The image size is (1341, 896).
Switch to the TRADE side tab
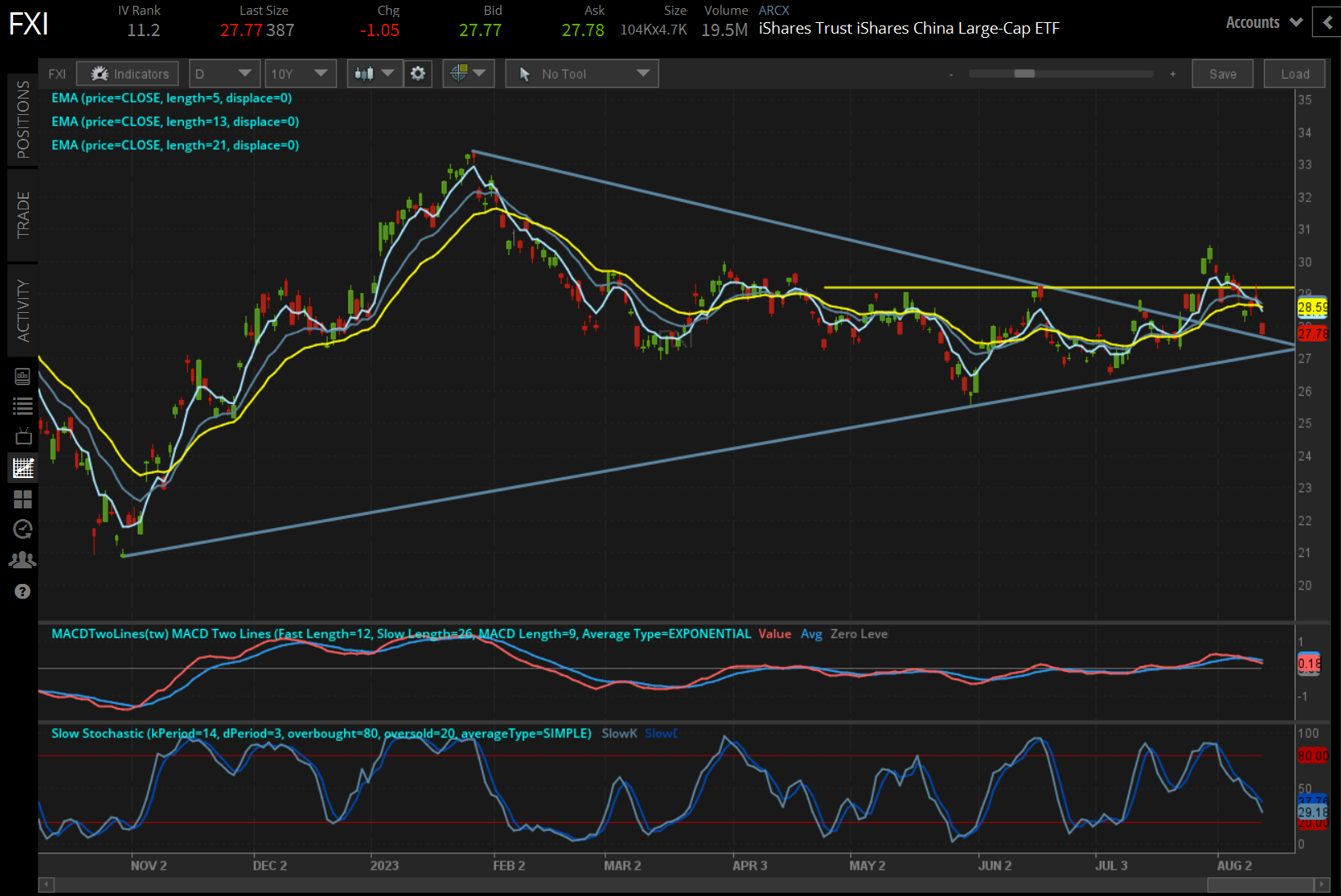coord(23,215)
